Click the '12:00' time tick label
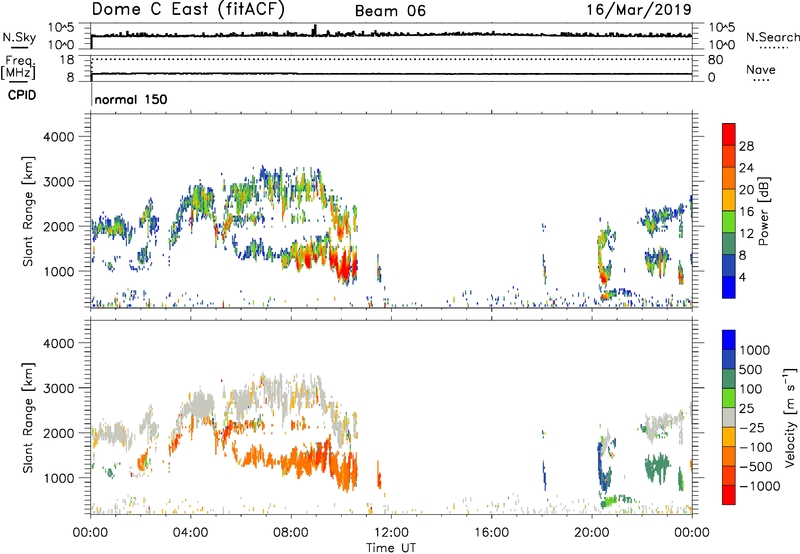The height and width of the screenshot is (554, 800). click(391, 533)
